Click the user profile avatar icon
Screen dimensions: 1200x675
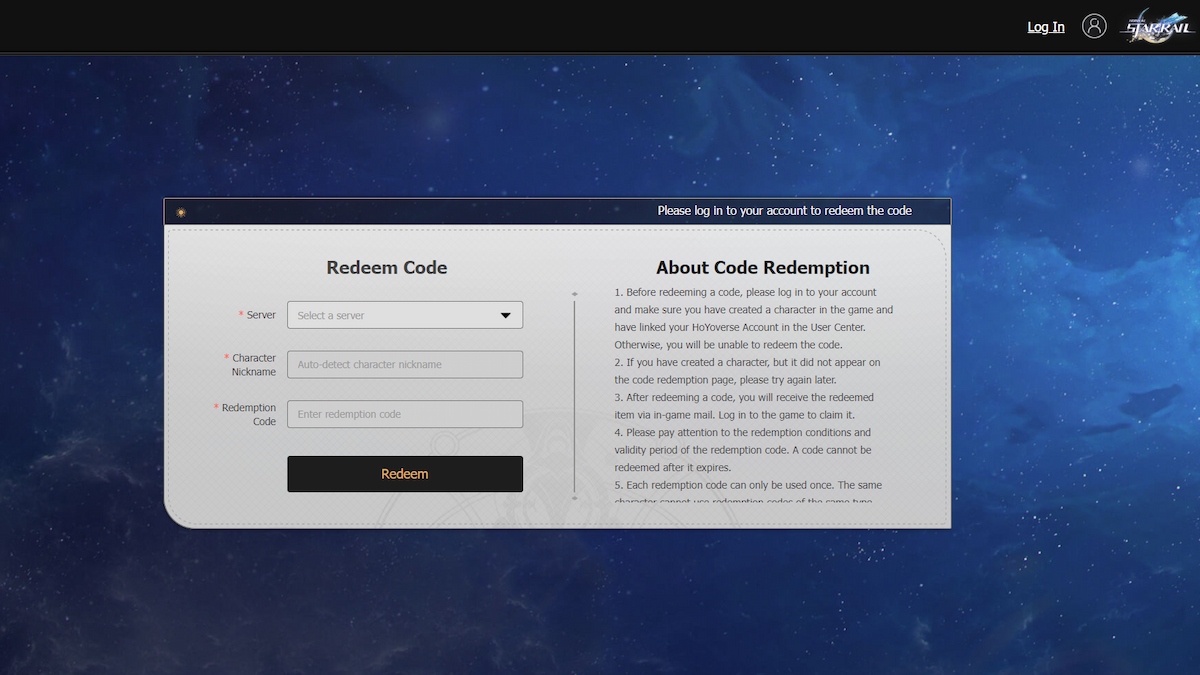click(x=1094, y=26)
